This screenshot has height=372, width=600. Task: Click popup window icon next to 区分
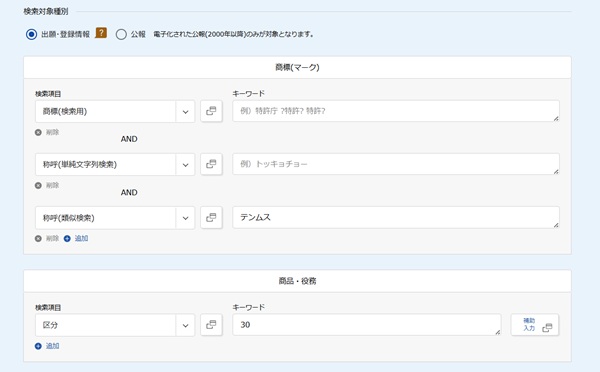coord(211,325)
